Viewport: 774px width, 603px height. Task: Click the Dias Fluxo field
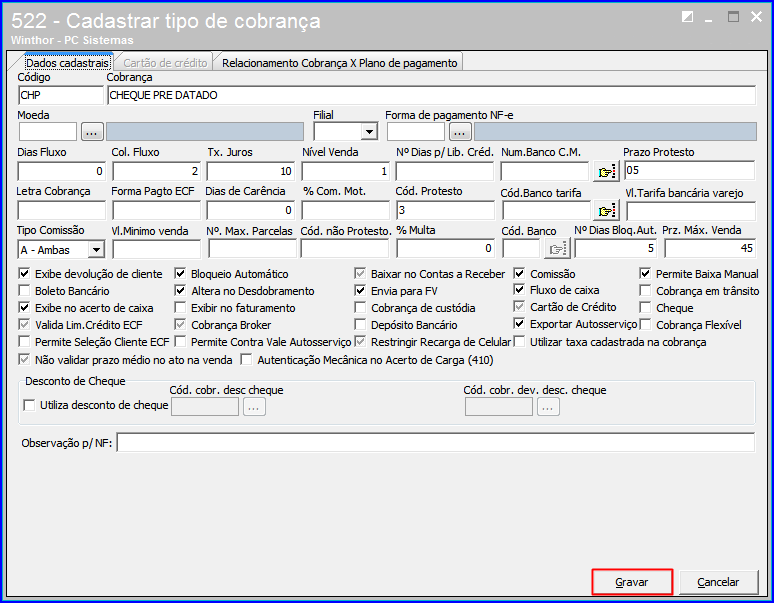61,171
